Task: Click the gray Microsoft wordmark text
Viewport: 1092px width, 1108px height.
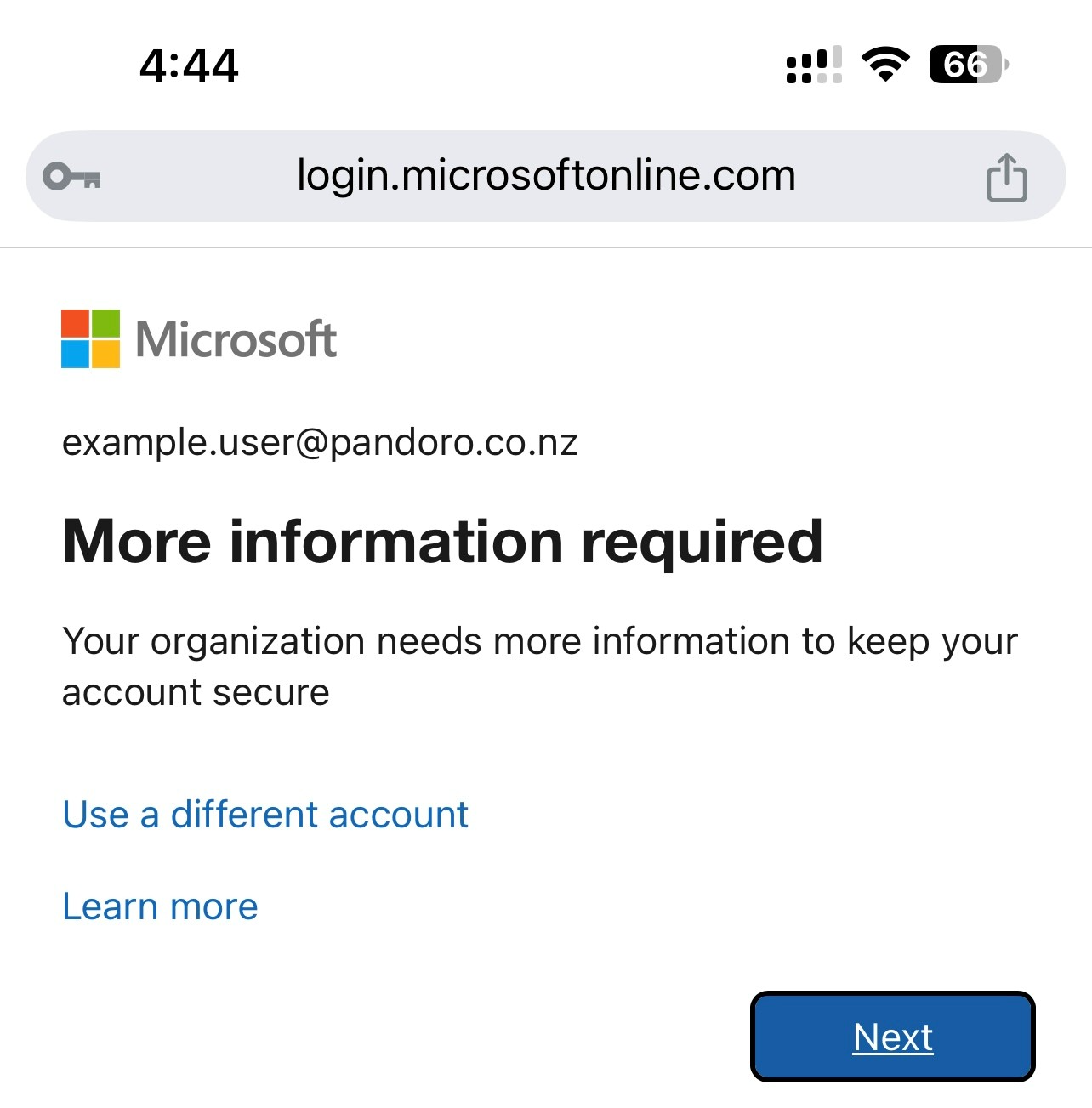Action: coord(236,339)
